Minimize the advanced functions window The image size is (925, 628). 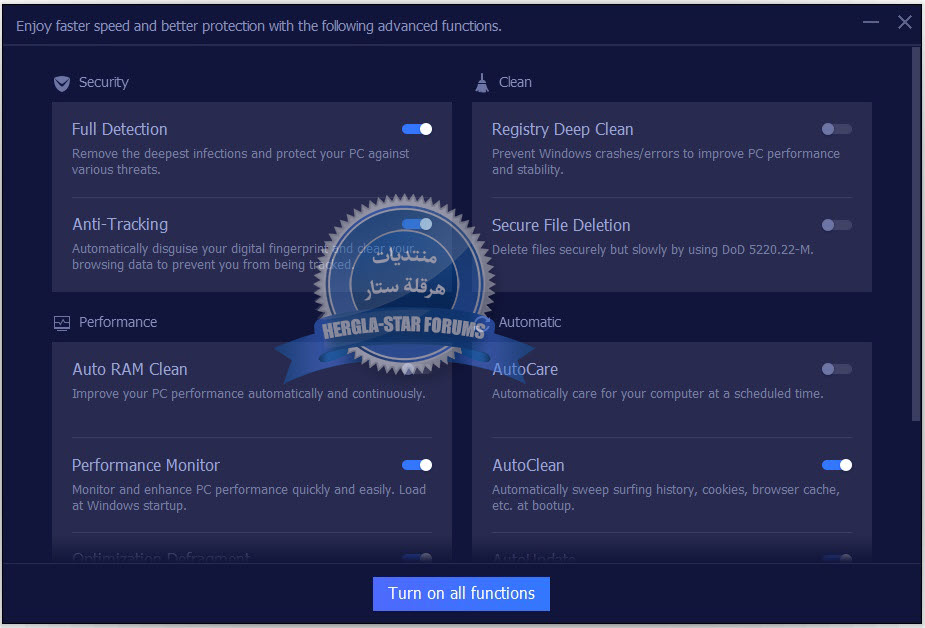coord(871,22)
